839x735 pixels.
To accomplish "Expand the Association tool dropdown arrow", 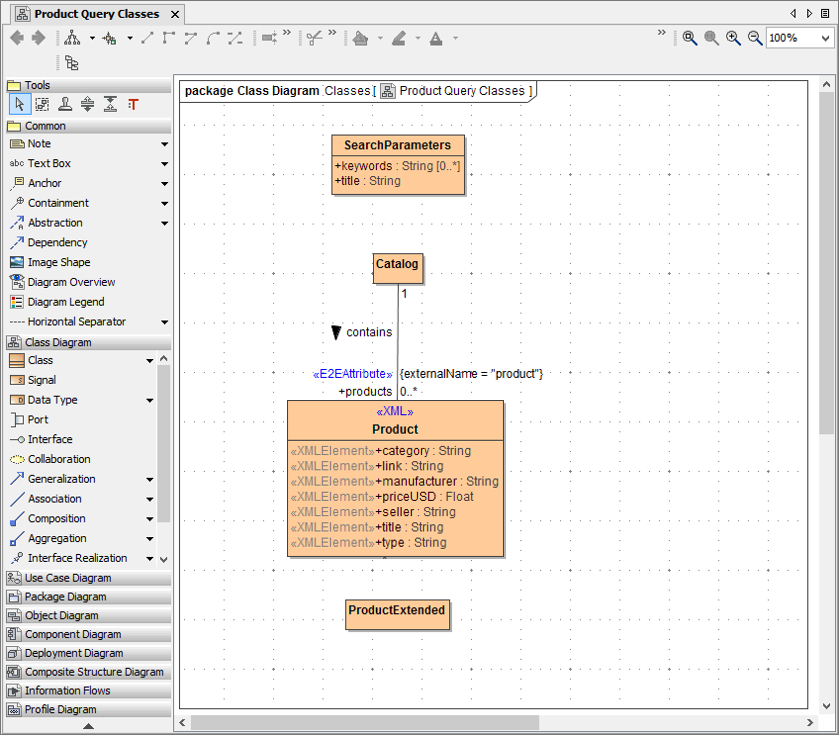I will point(149,498).
